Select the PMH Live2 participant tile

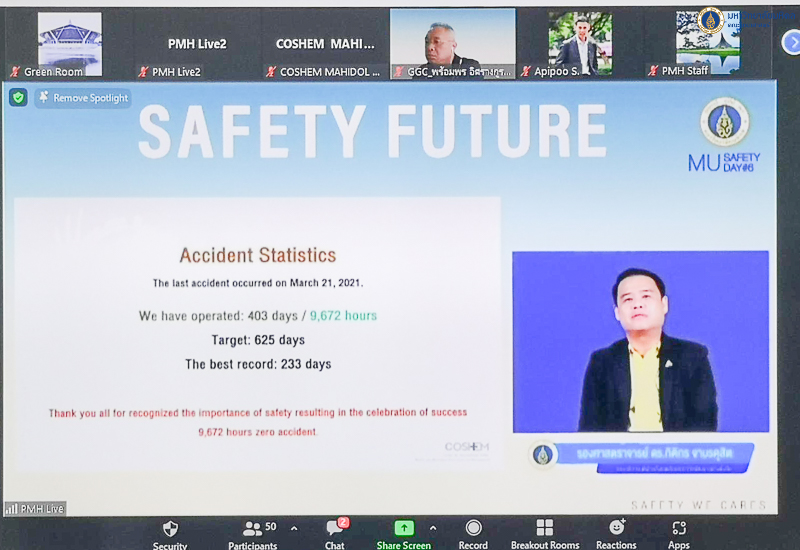[196, 44]
